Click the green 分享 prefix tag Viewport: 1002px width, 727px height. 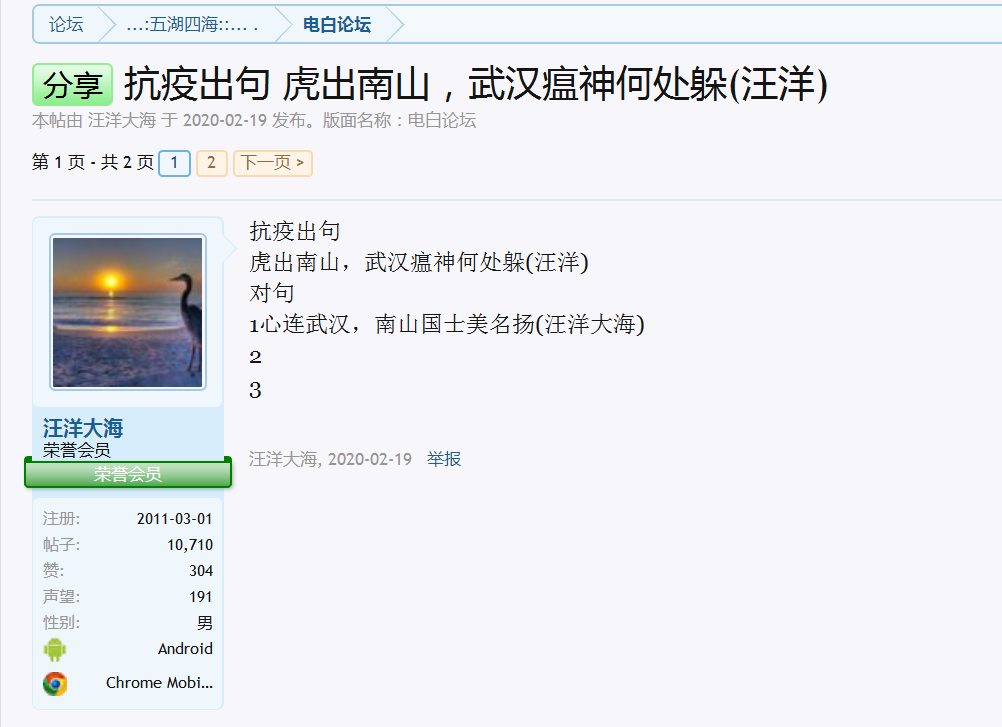72,86
